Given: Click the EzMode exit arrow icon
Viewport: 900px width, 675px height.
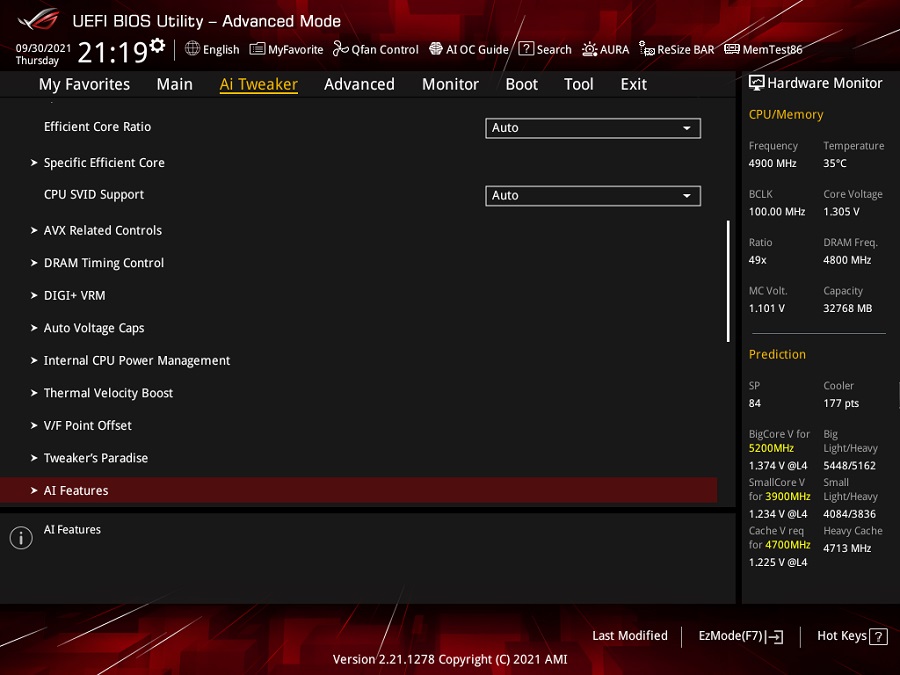Looking at the screenshot, I should (774, 637).
